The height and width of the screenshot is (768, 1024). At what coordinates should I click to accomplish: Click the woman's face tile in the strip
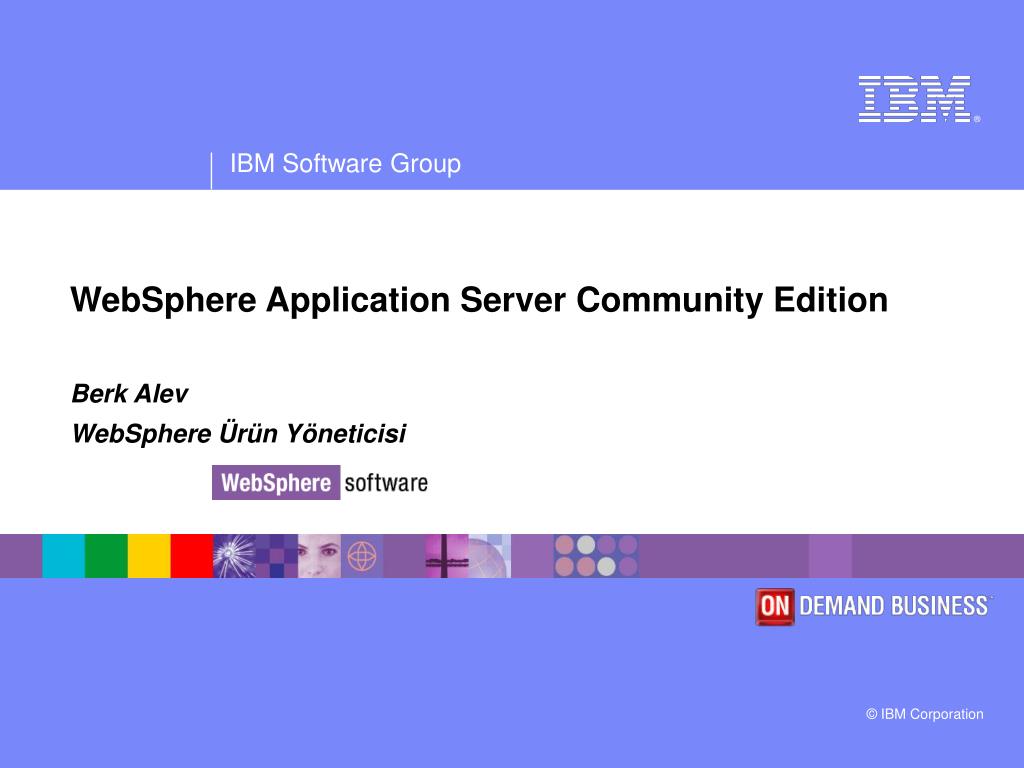[319, 556]
